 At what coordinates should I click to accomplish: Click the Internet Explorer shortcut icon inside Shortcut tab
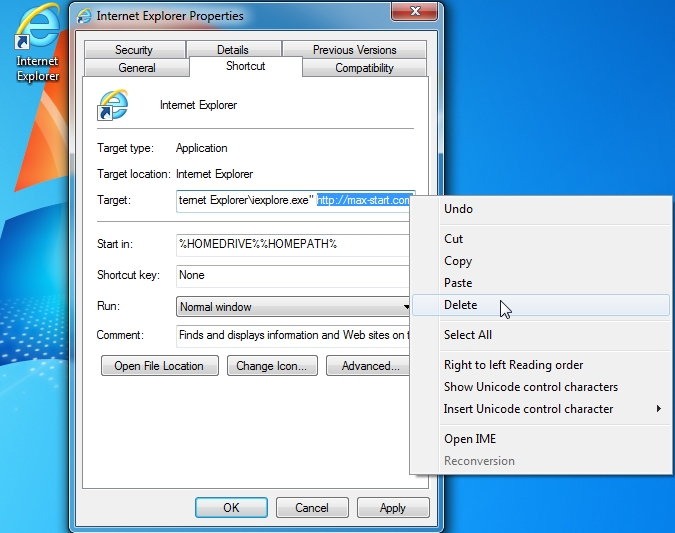click(x=113, y=105)
